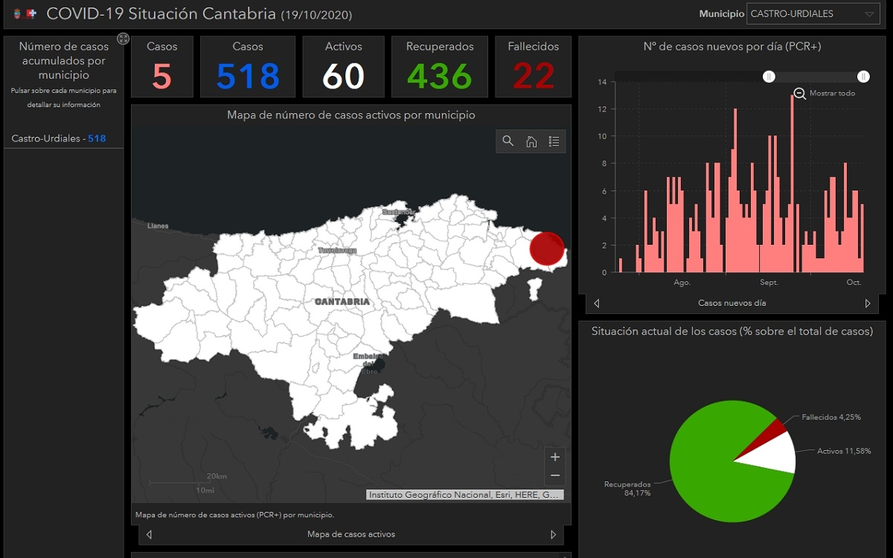Zoom out on the map
893x558 pixels.
click(555, 475)
